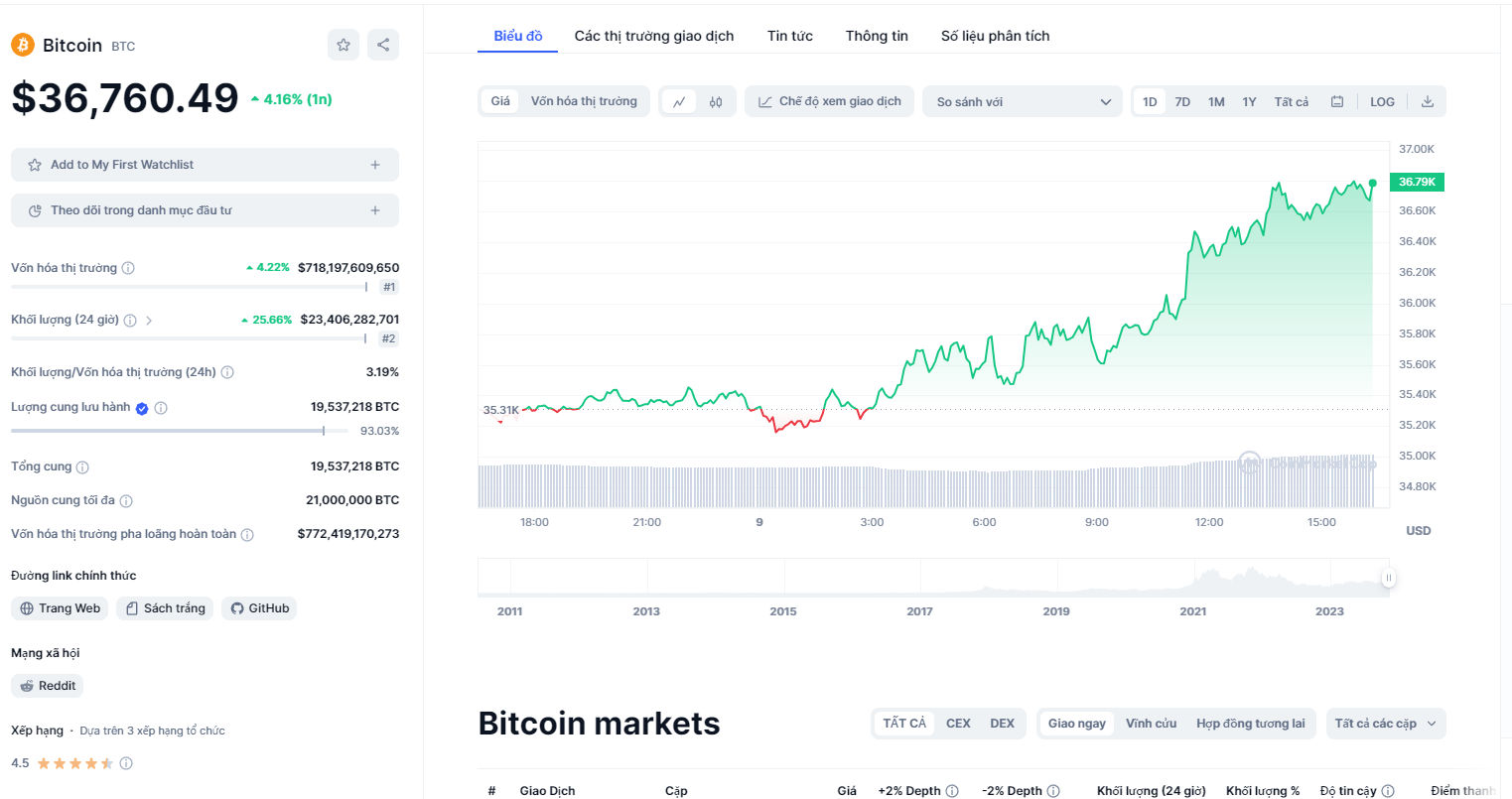Click info icon beside -2% Depth column
1512x799 pixels.
pos(1053,791)
